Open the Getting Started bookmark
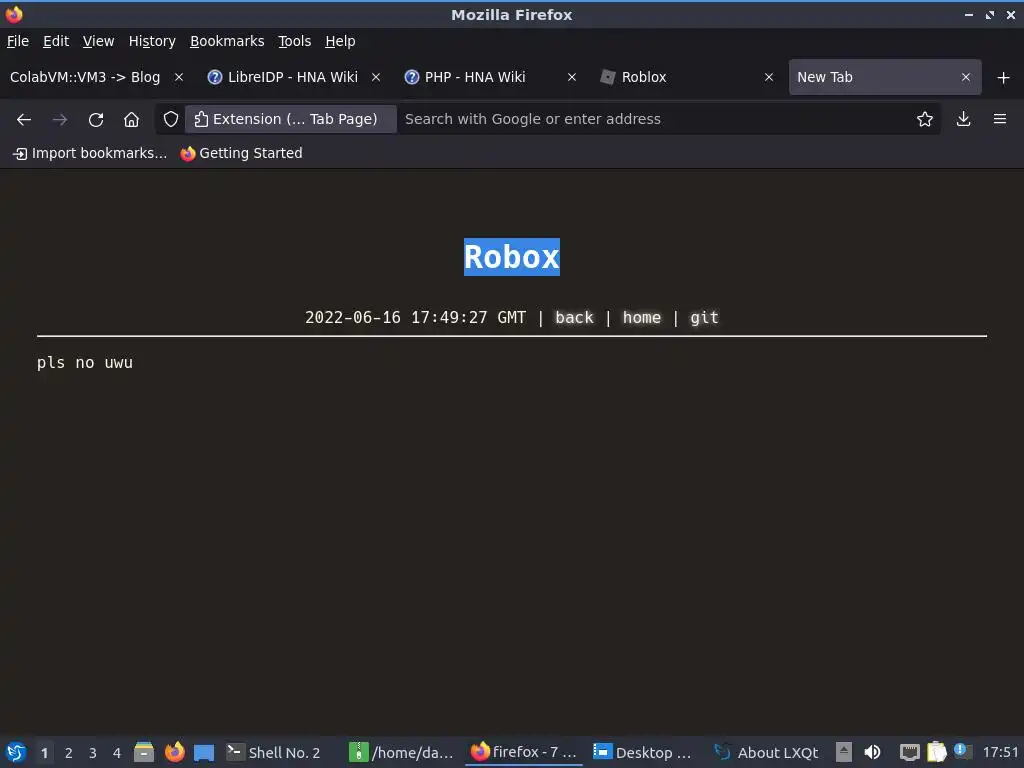1024x768 pixels. coord(242,153)
